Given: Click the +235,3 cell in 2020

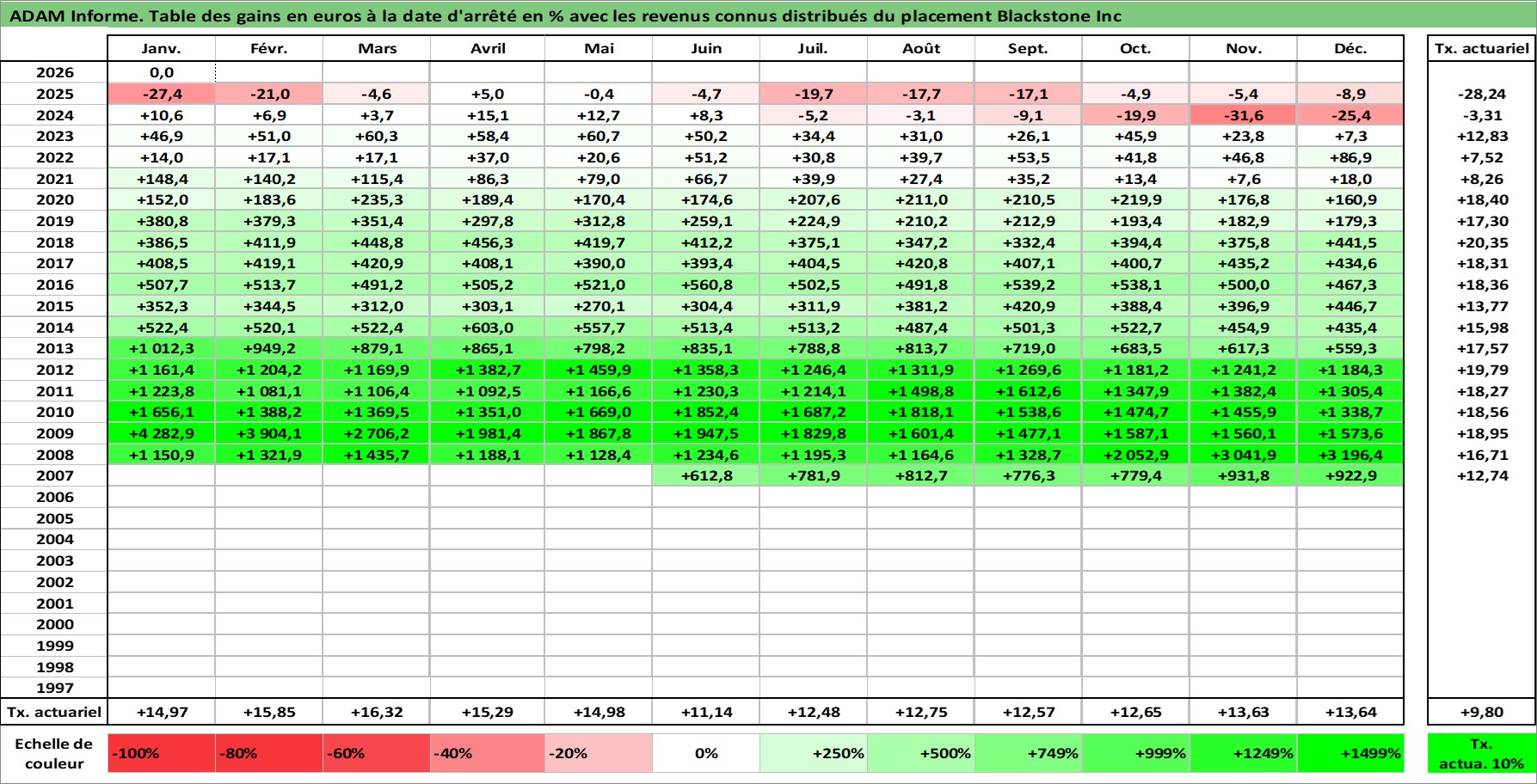Looking at the screenshot, I should pos(377,200).
